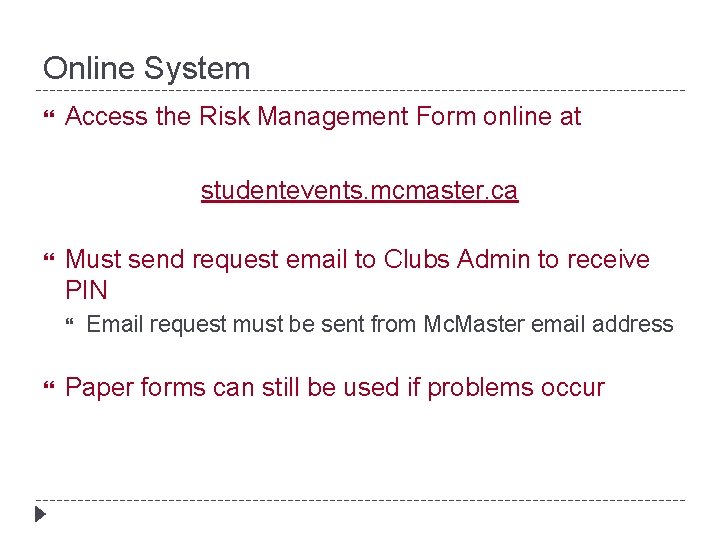Click the Access the Risk Management Form line

323,116
